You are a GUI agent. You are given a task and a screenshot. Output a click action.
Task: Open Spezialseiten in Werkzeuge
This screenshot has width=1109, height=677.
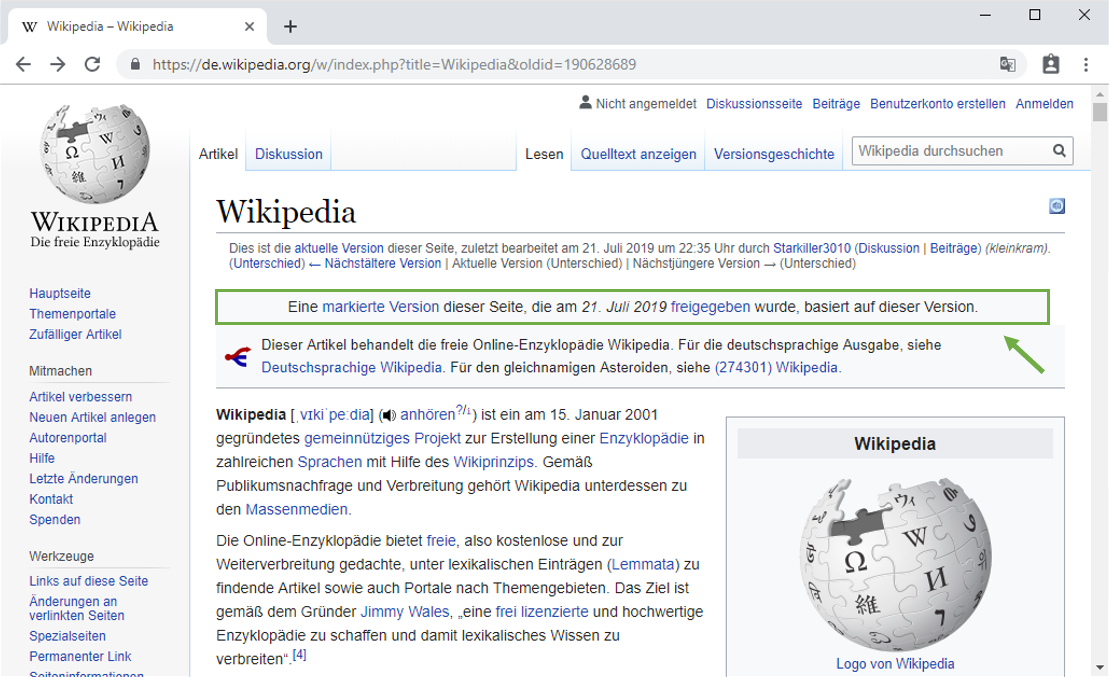pos(67,636)
